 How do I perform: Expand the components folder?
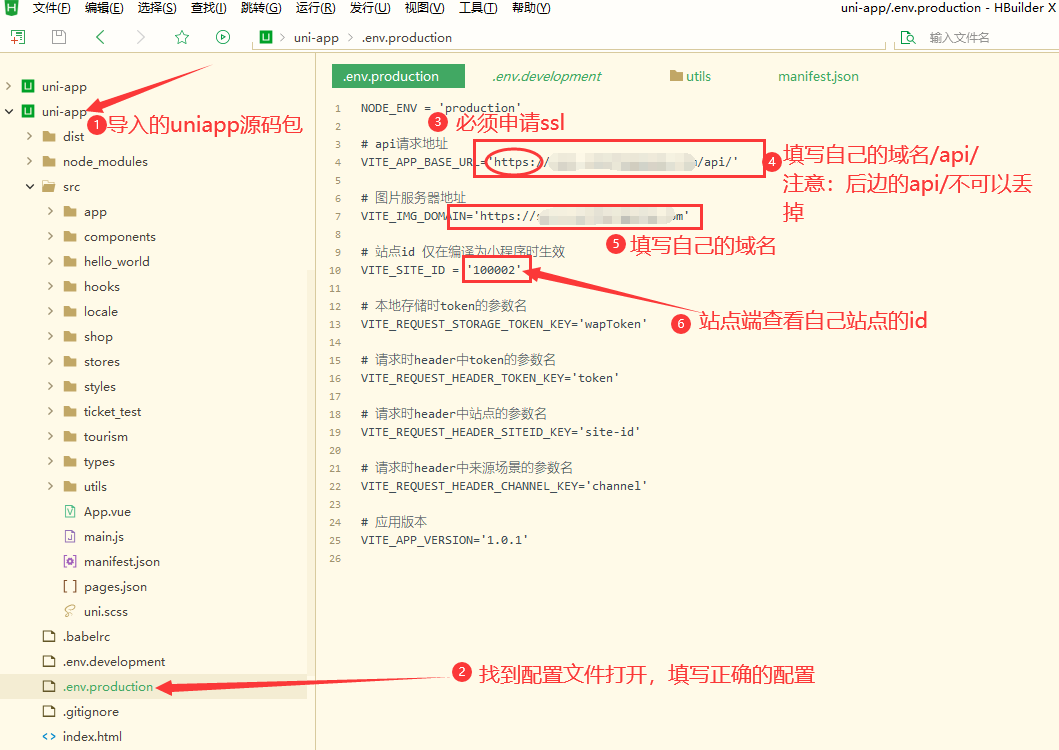click(50, 237)
